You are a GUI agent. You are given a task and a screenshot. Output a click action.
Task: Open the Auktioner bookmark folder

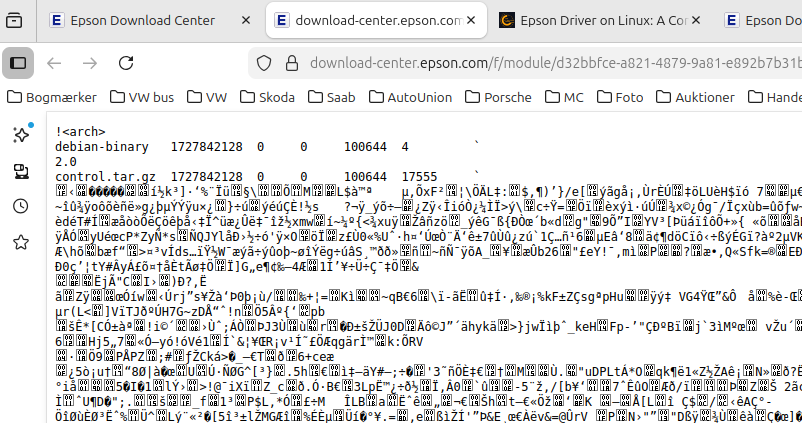click(x=698, y=97)
